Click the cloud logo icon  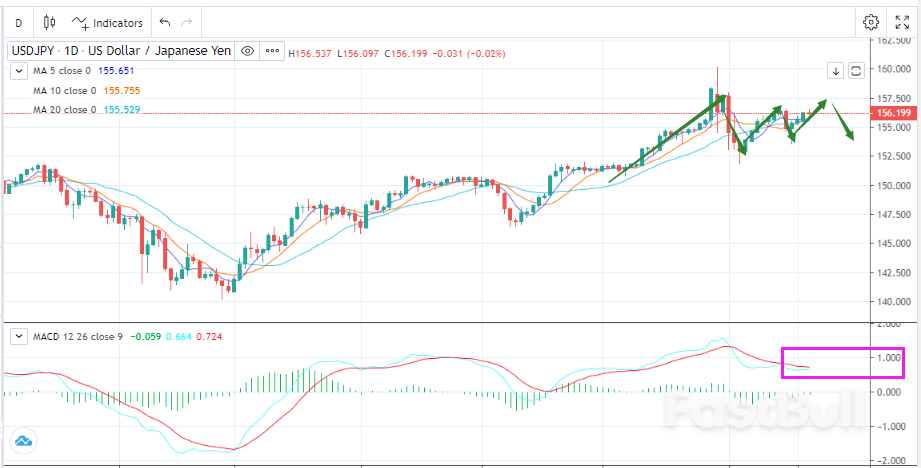(x=23, y=440)
